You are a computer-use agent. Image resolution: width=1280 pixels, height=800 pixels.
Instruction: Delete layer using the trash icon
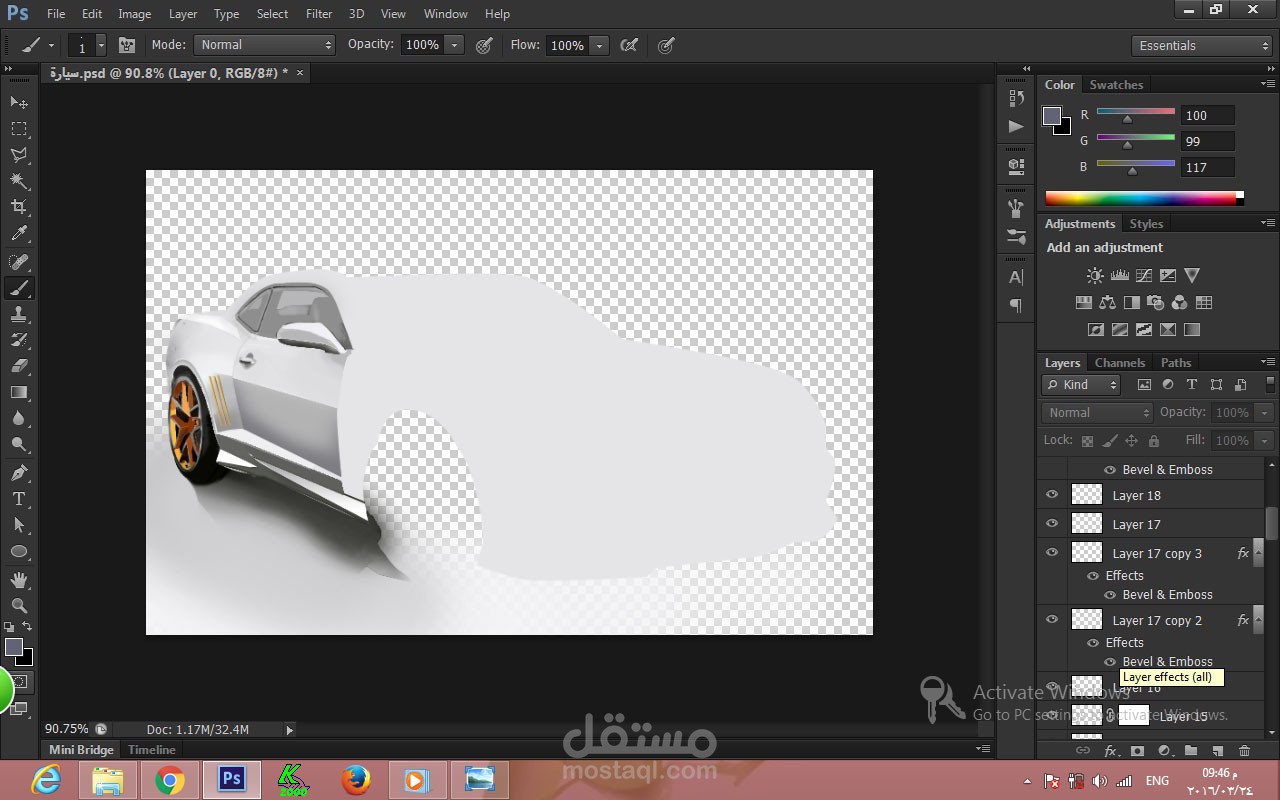click(1244, 750)
